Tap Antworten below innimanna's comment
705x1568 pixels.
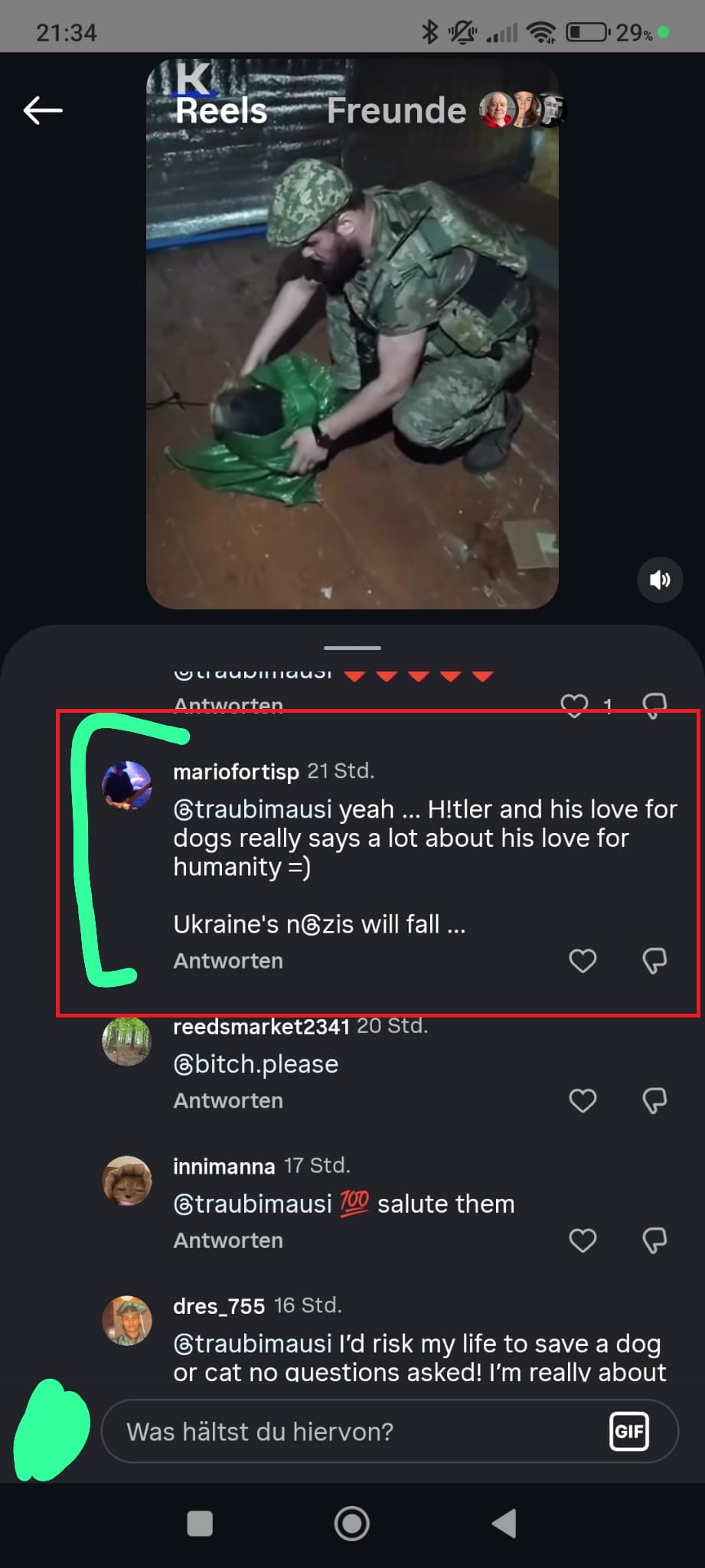[x=227, y=1240]
